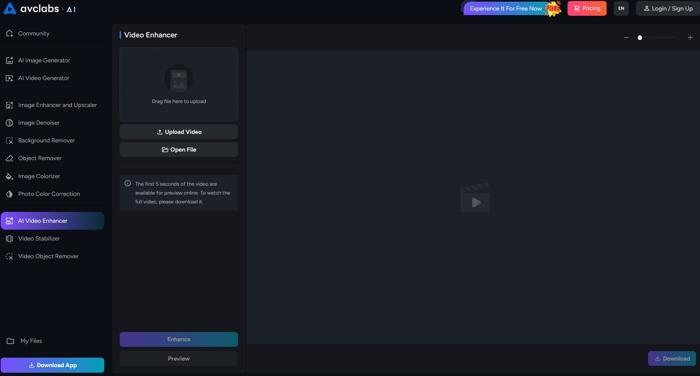This screenshot has height=376, width=700.
Task: Open the Community menu label
Action: 33,33
